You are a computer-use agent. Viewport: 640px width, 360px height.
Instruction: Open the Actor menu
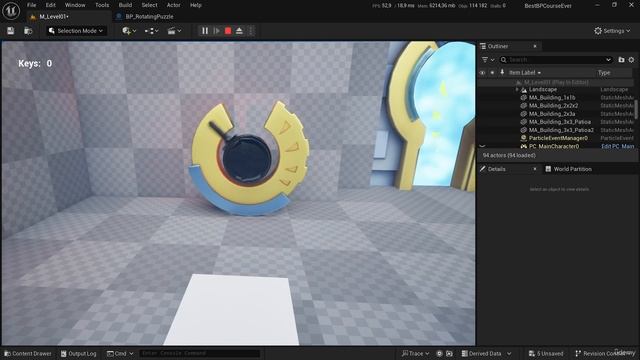point(173,5)
